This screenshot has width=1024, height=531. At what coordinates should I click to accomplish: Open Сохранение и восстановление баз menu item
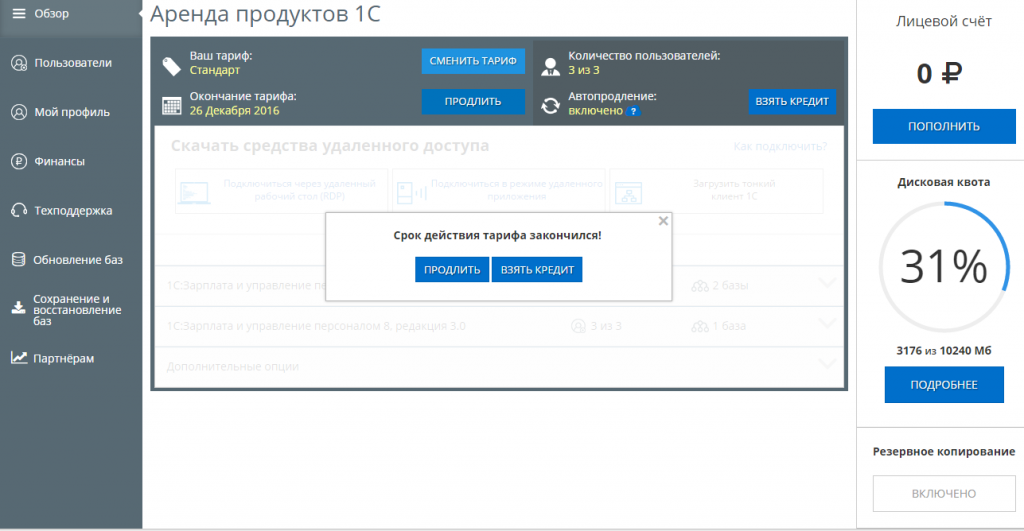[76, 309]
